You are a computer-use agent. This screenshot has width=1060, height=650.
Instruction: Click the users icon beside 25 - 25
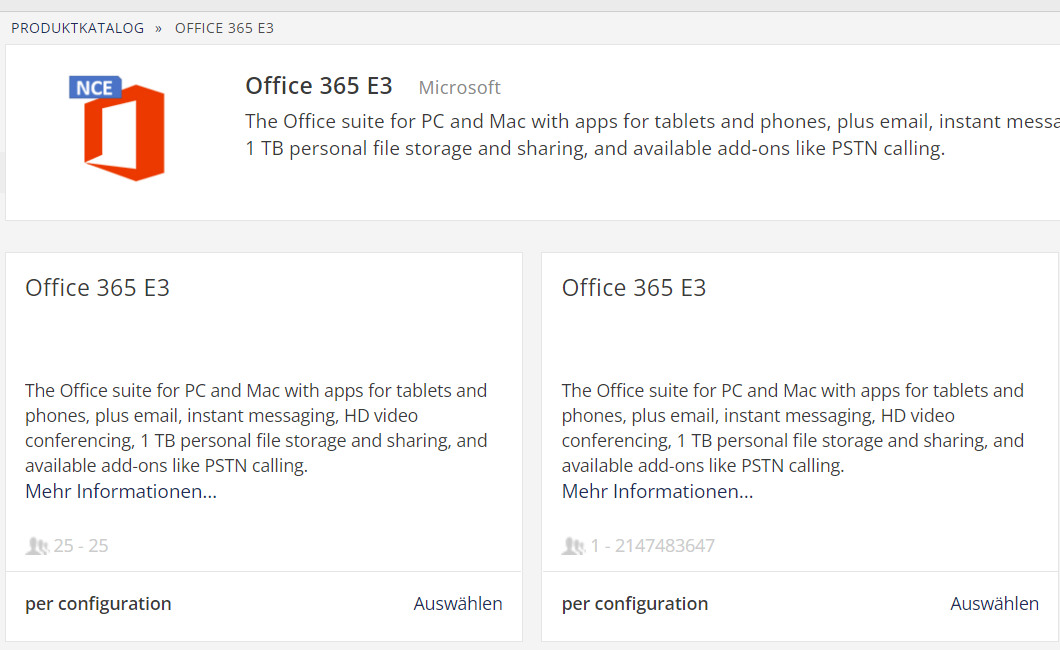(37, 546)
